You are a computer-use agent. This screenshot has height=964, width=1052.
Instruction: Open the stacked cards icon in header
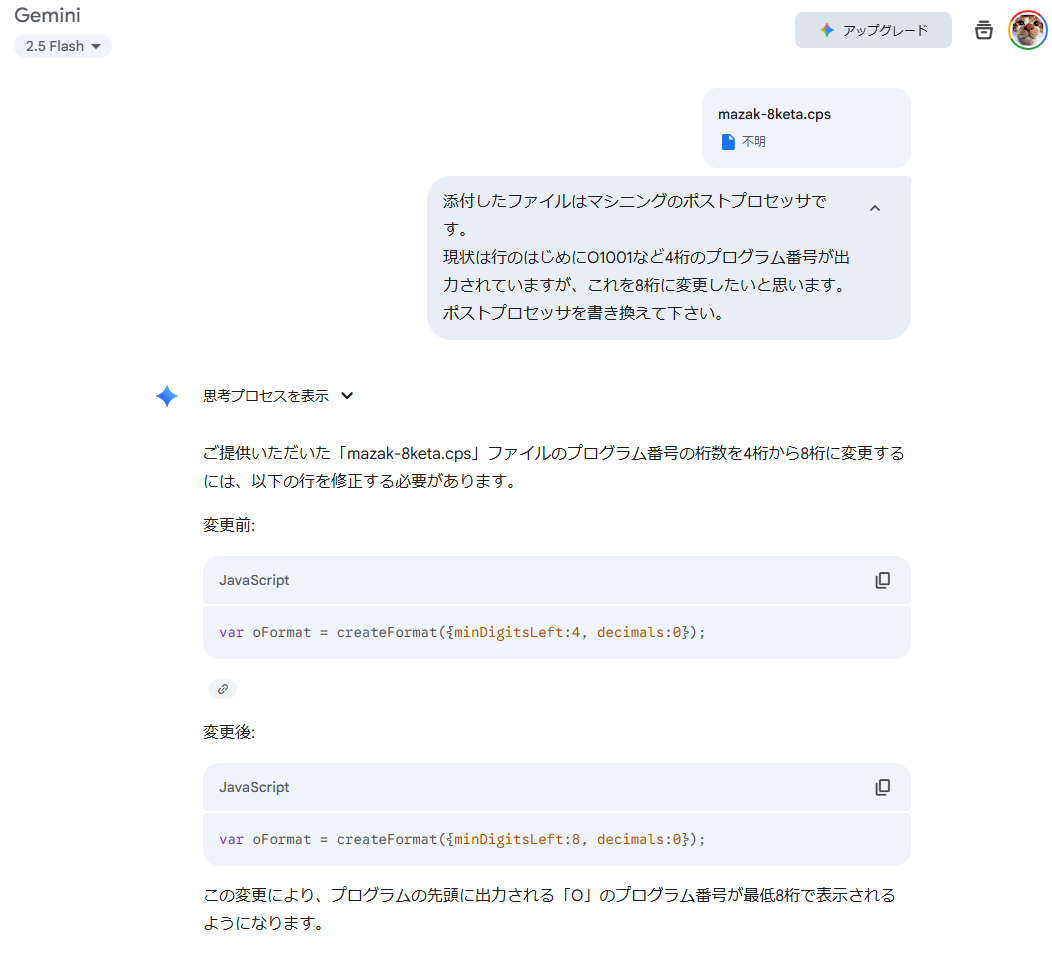(x=984, y=30)
